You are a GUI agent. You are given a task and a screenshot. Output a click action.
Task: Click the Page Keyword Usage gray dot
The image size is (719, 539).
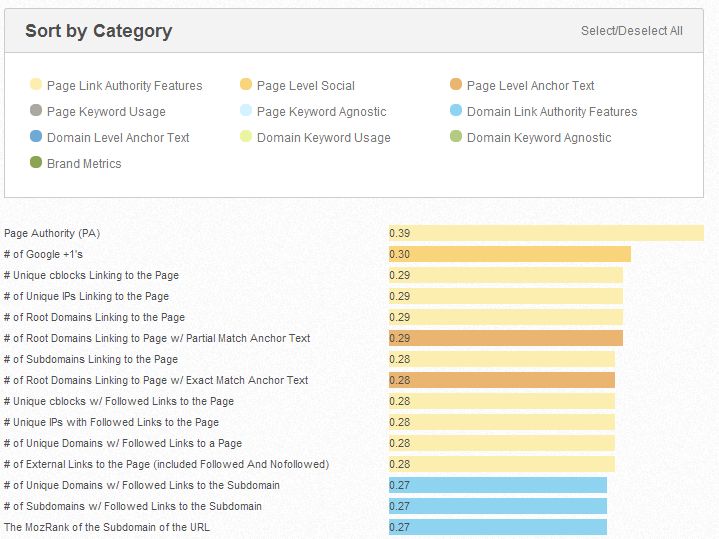(x=36, y=112)
